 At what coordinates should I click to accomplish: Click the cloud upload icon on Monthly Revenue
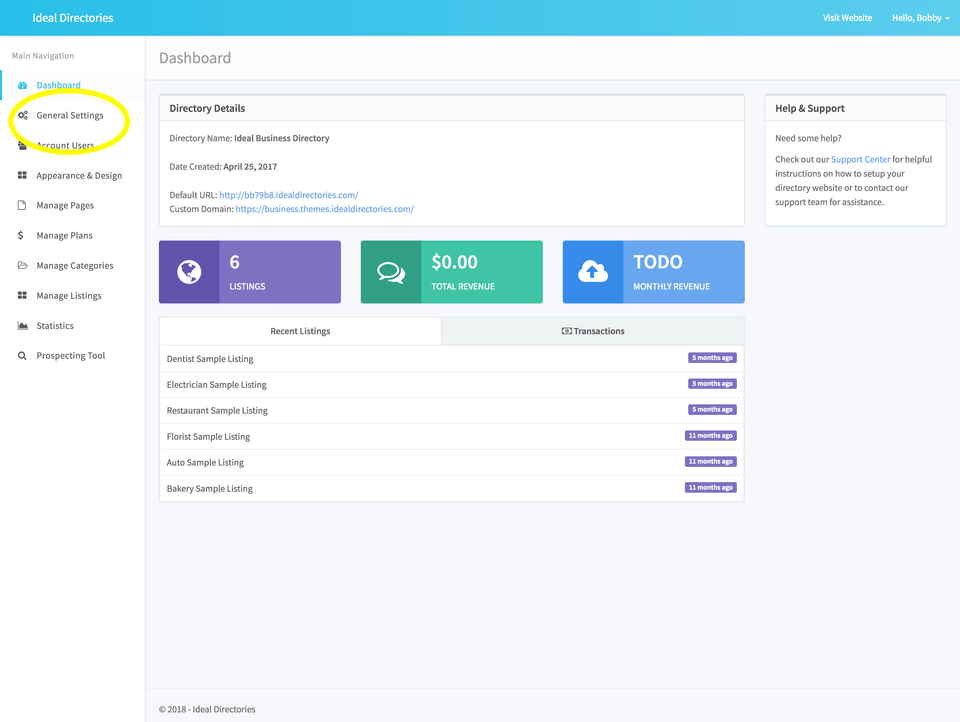click(593, 272)
